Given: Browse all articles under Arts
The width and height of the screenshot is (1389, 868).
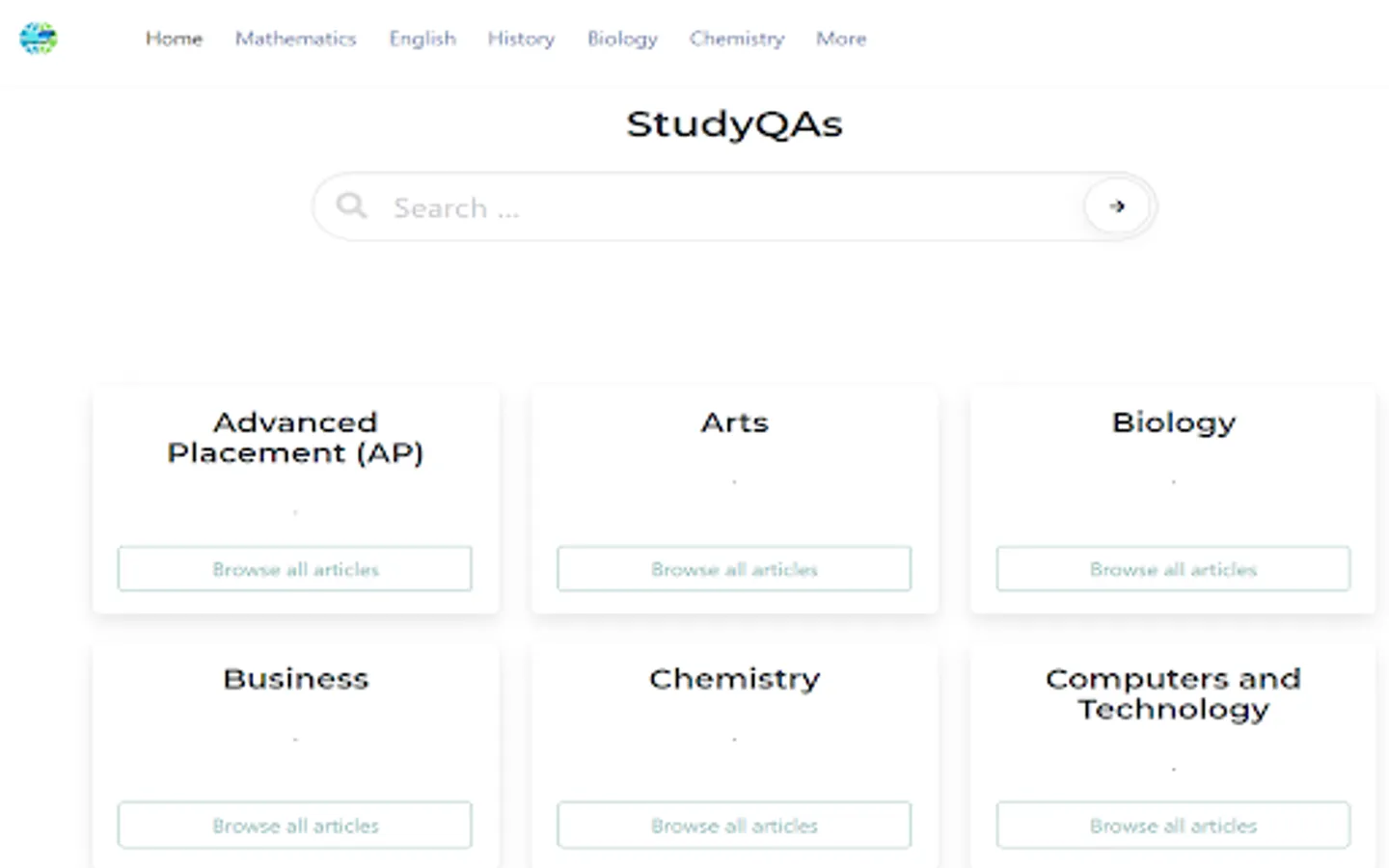Looking at the screenshot, I should coord(734,569).
